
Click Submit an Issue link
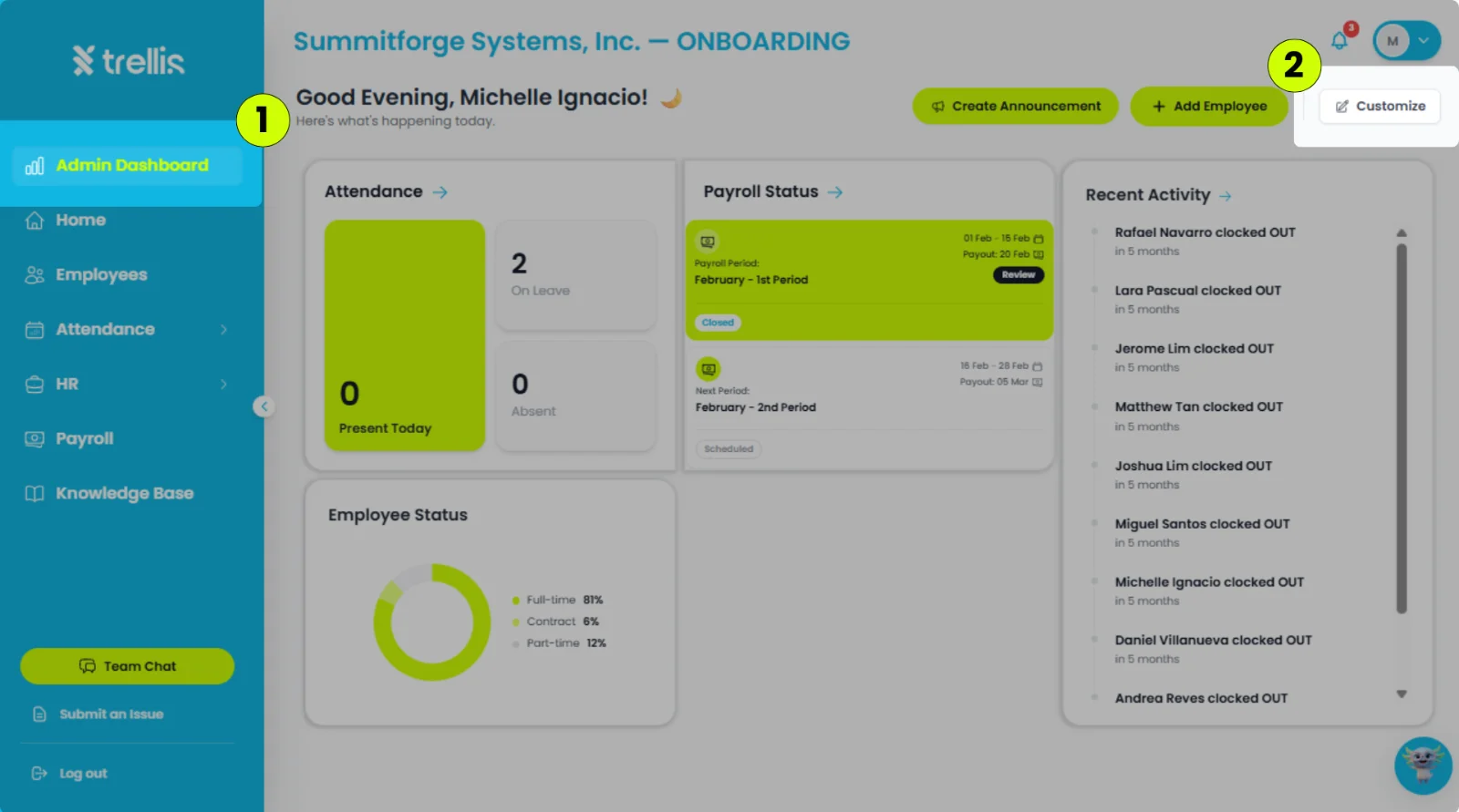pyautogui.click(x=111, y=714)
